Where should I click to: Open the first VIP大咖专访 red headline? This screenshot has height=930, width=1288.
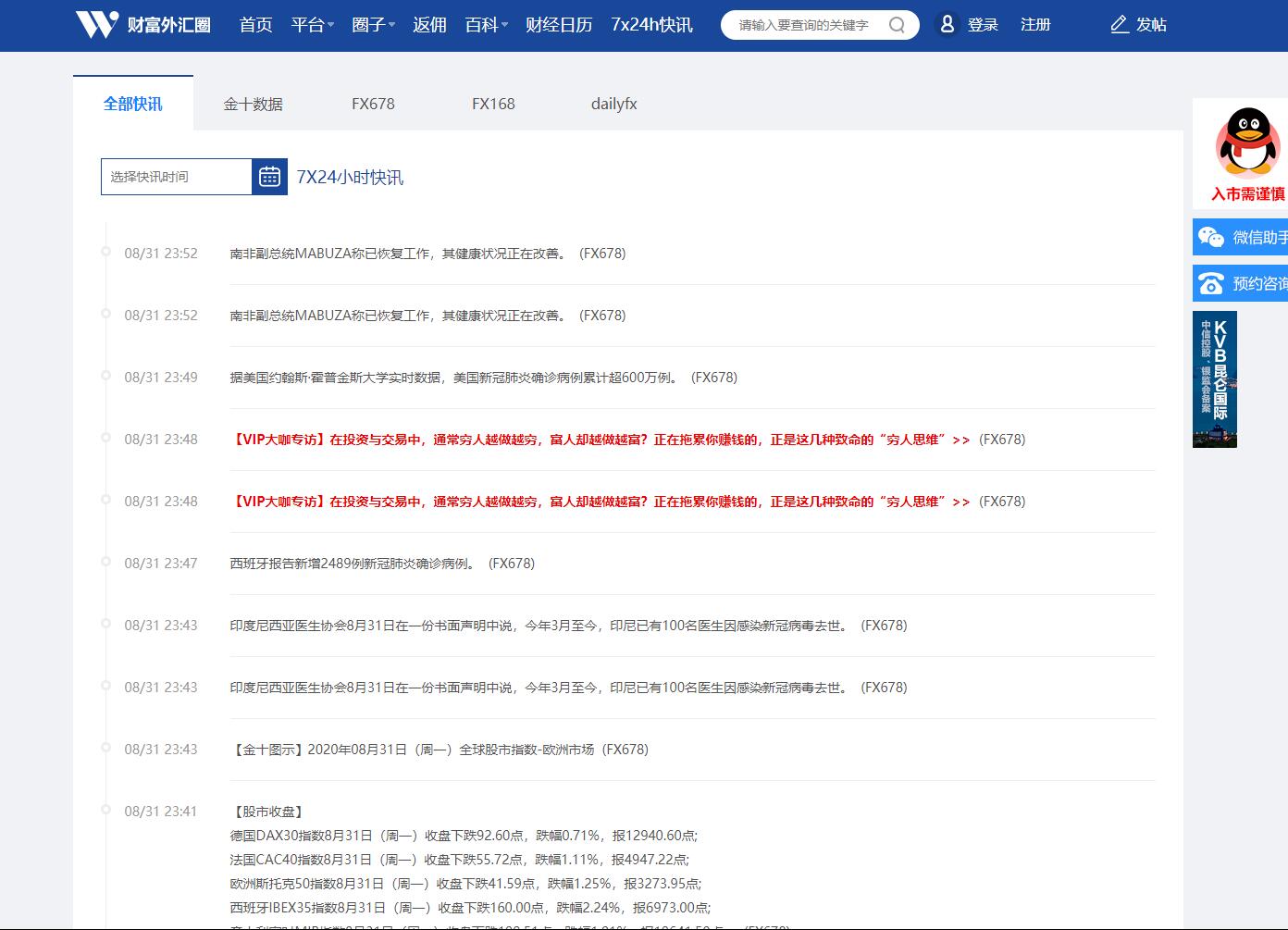click(600, 440)
